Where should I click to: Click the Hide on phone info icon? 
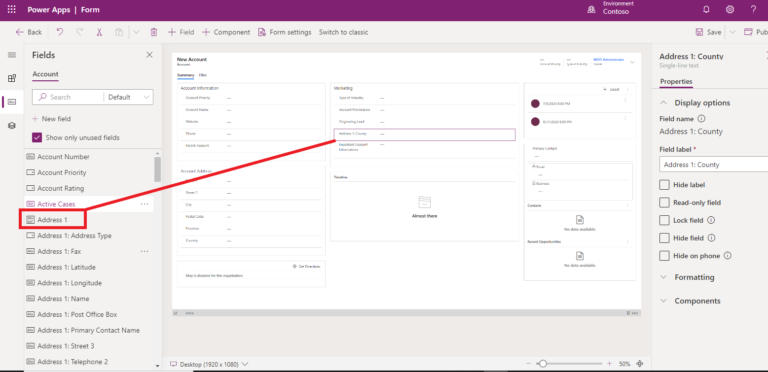pyautogui.click(x=728, y=256)
